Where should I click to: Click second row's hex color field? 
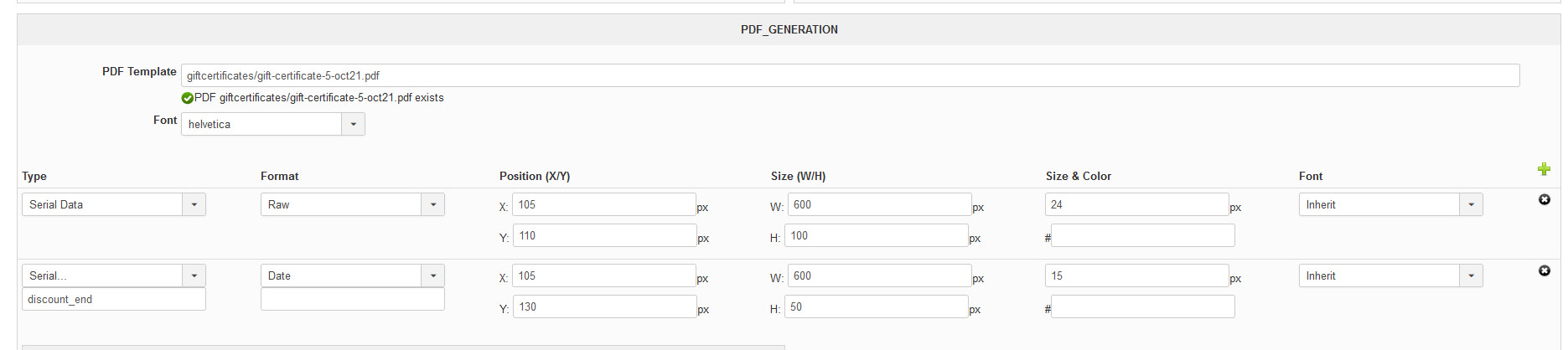1143,306
